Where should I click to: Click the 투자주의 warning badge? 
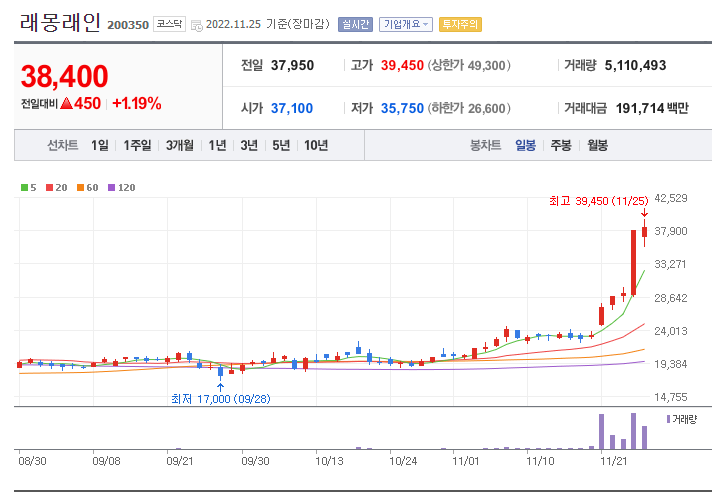pos(460,25)
